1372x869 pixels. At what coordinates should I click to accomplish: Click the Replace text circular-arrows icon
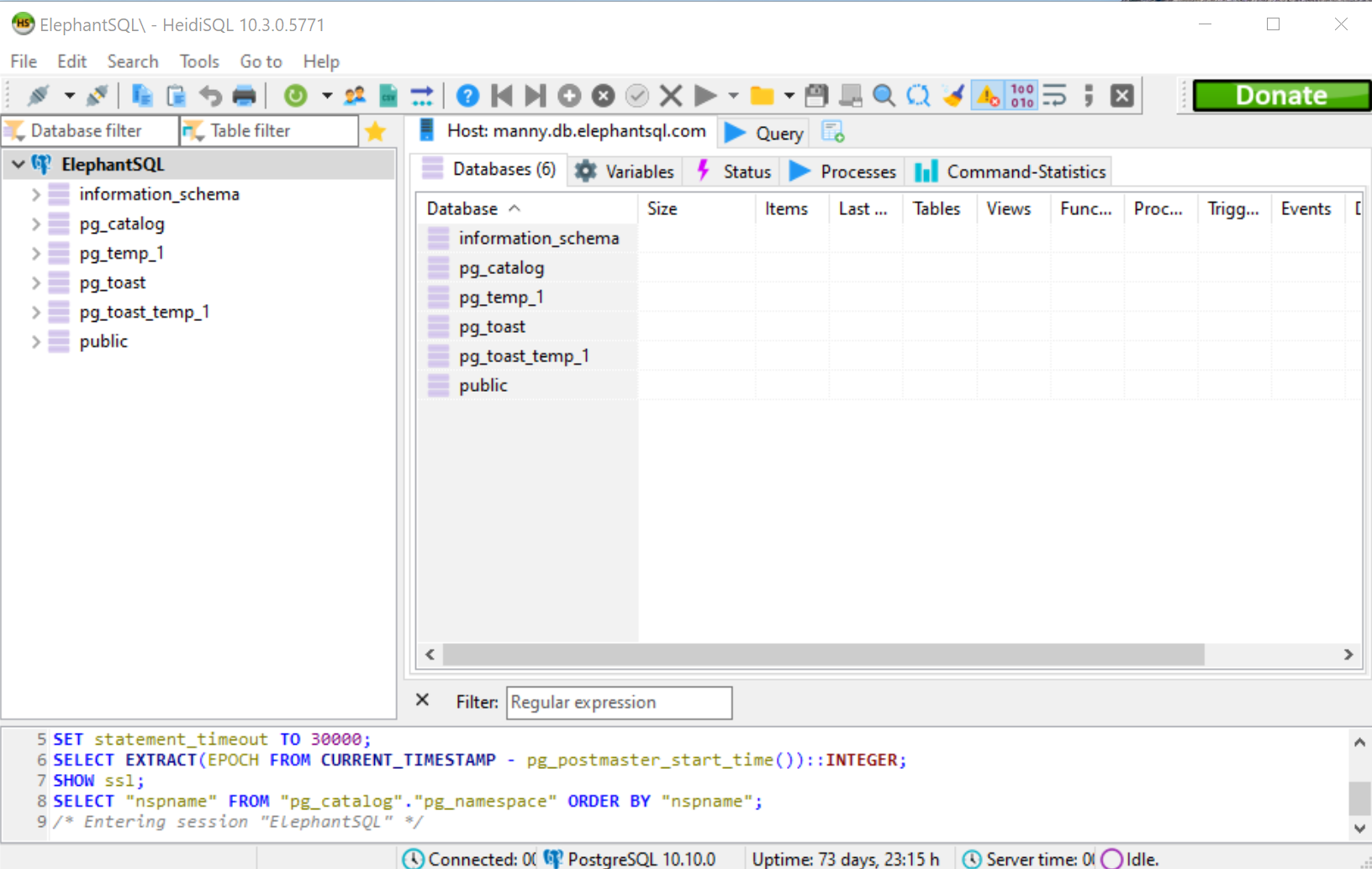pyautogui.click(x=918, y=96)
